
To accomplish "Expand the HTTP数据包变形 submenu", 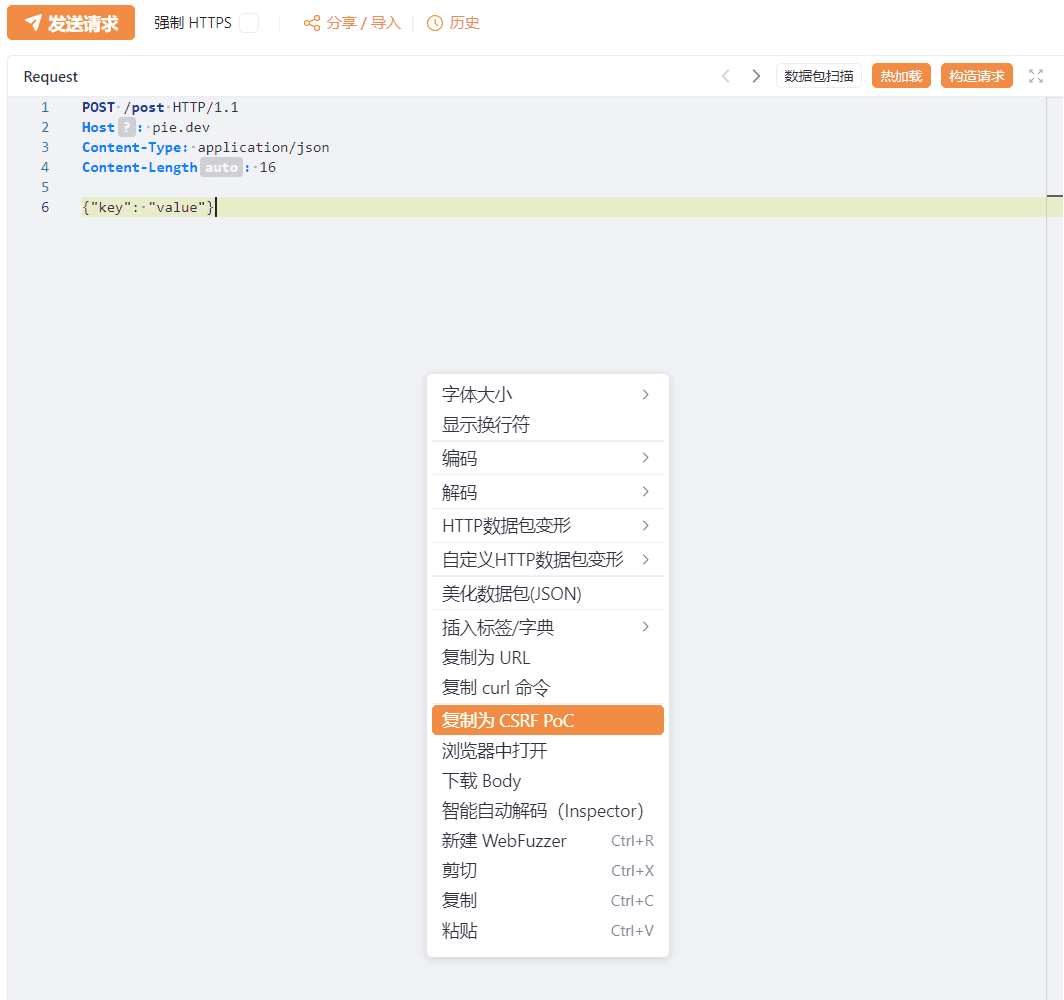I will click(547, 525).
